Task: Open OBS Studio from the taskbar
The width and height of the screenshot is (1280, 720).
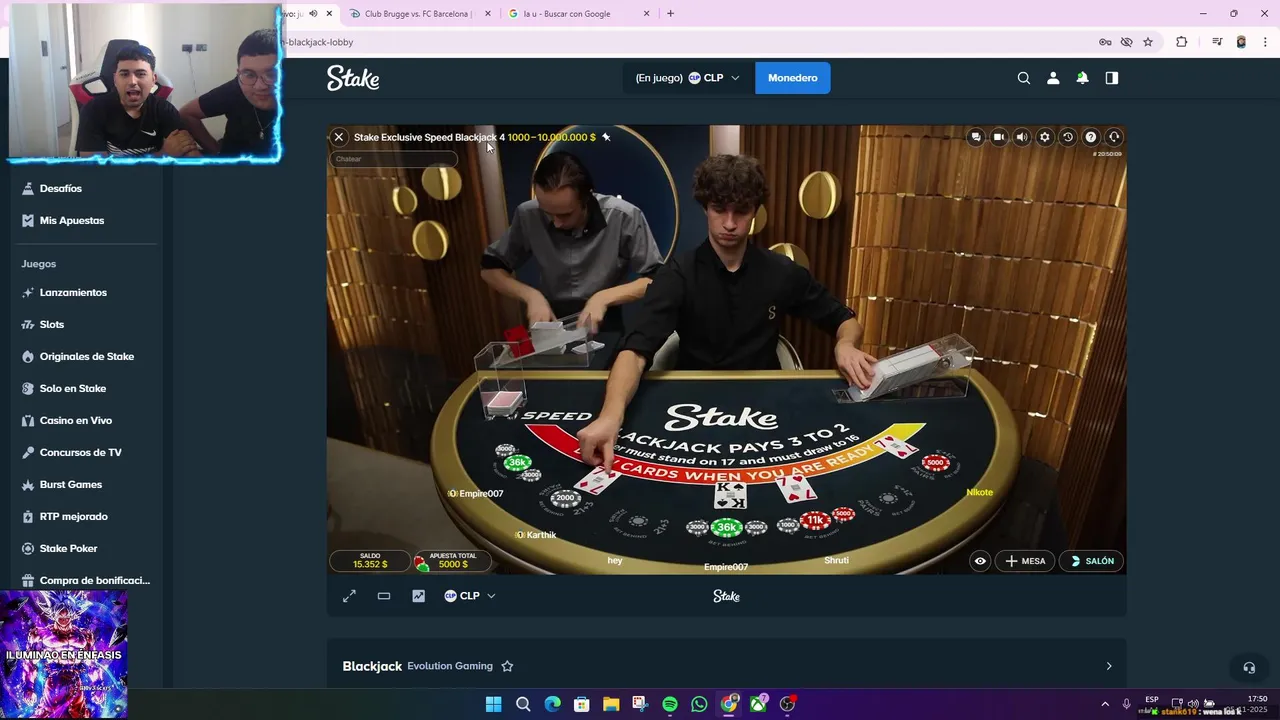Action: tap(787, 704)
